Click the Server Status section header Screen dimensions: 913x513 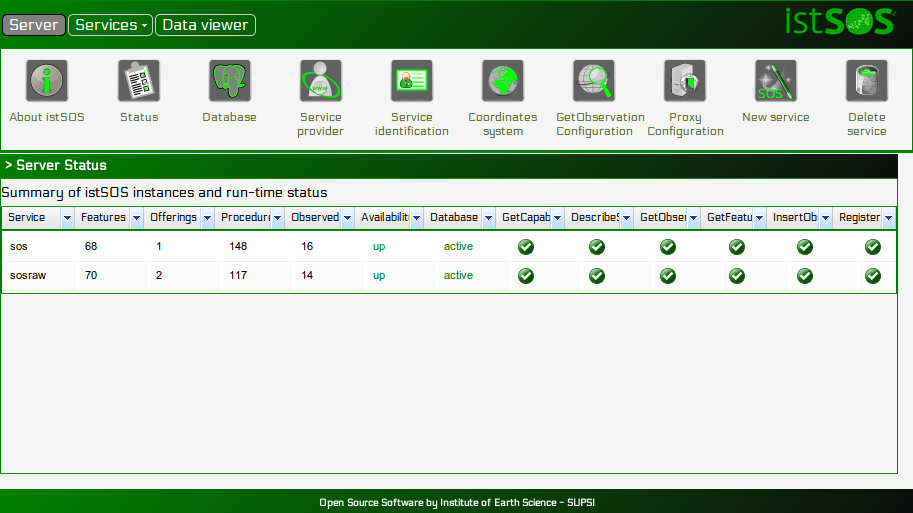(x=449, y=165)
